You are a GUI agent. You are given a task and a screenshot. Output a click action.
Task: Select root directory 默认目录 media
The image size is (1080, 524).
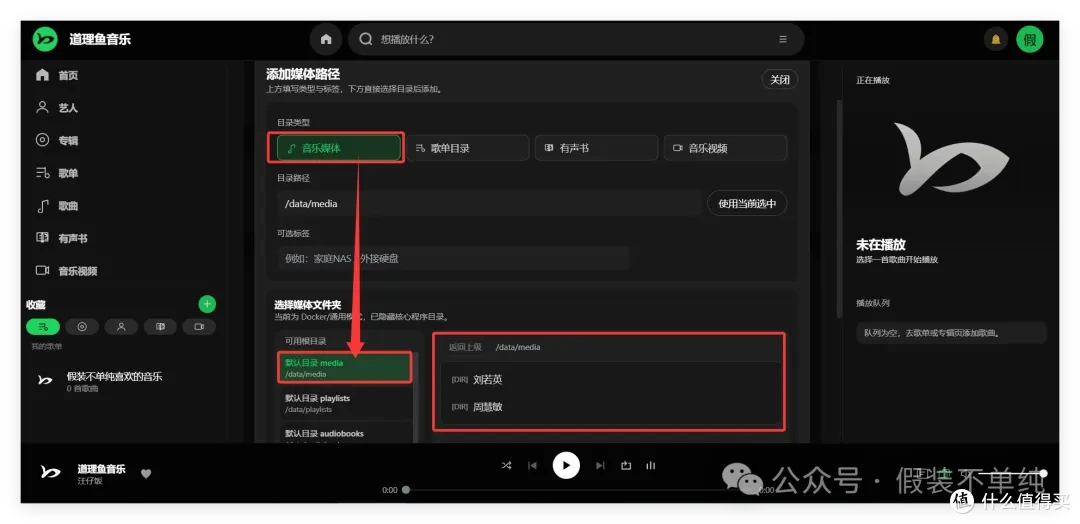[x=344, y=368]
